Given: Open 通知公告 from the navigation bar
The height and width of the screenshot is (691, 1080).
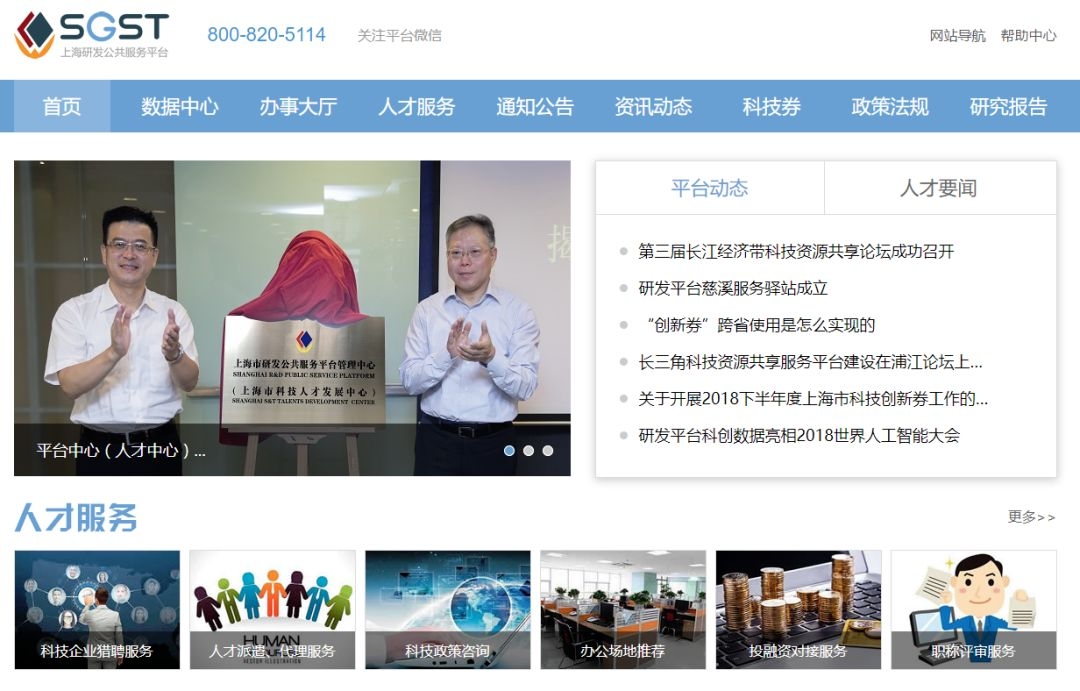Looking at the screenshot, I should coord(535,106).
